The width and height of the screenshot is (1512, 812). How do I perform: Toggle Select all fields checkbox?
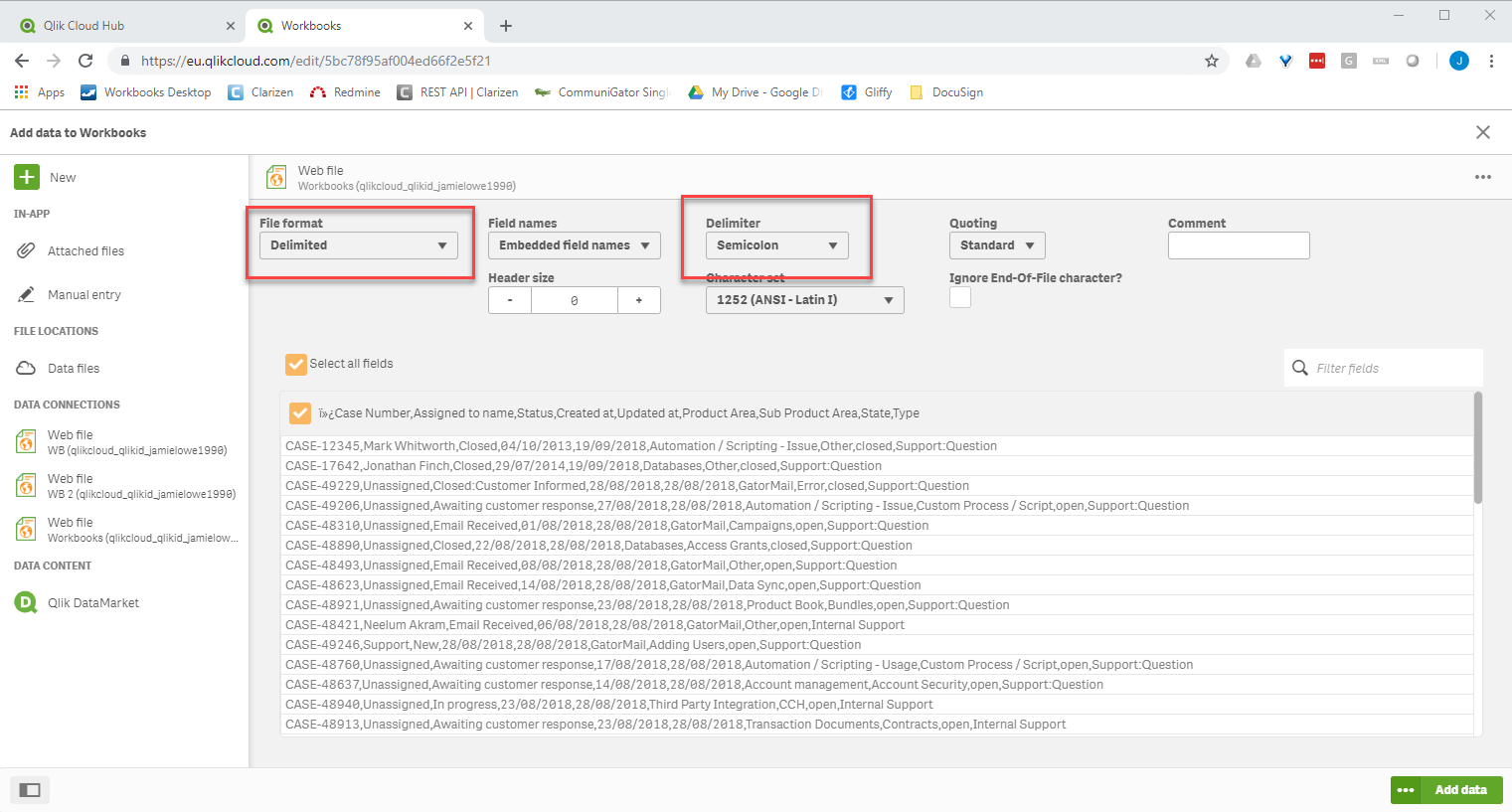[x=296, y=364]
